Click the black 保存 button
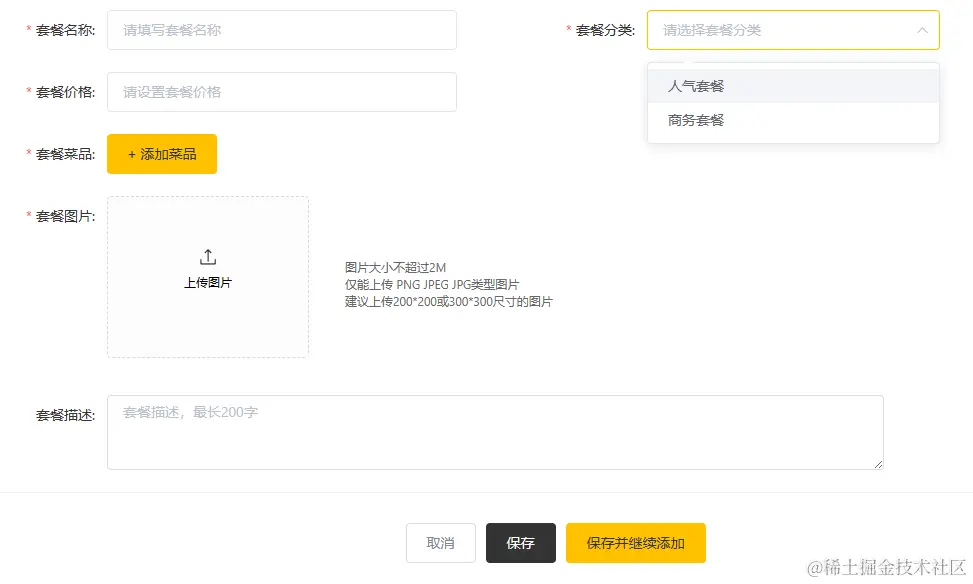This screenshot has height=584, width=973. click(x=521, y=543)
